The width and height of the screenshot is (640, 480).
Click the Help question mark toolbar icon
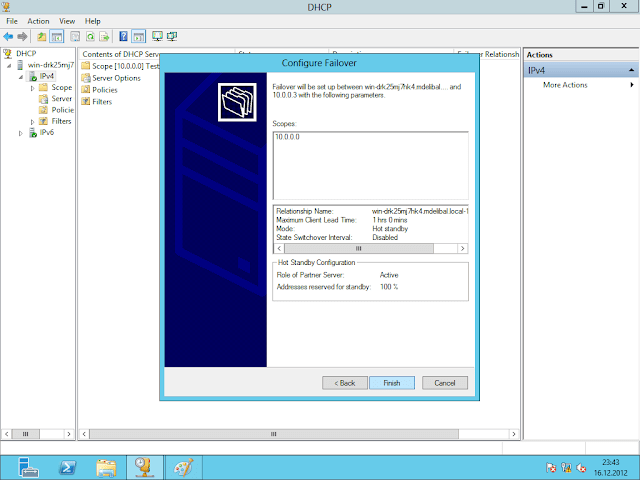coord(123,36)
